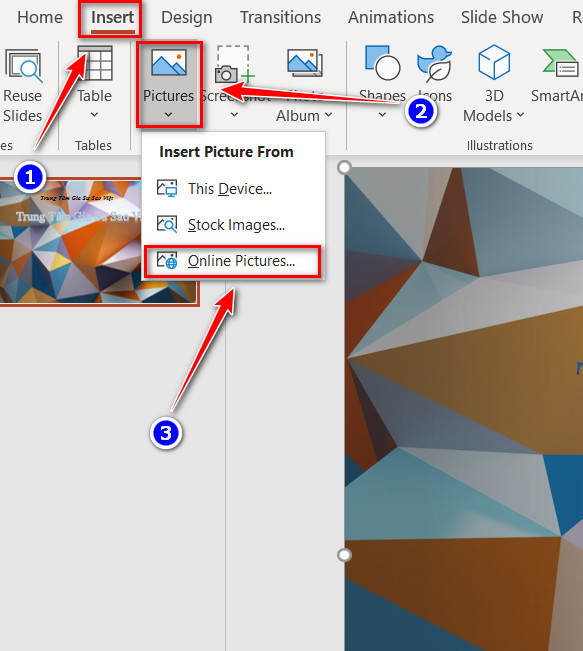Click the Reuse Slides icon
The width and height of the screenshot is (583, 651).
tap(23, 66)
